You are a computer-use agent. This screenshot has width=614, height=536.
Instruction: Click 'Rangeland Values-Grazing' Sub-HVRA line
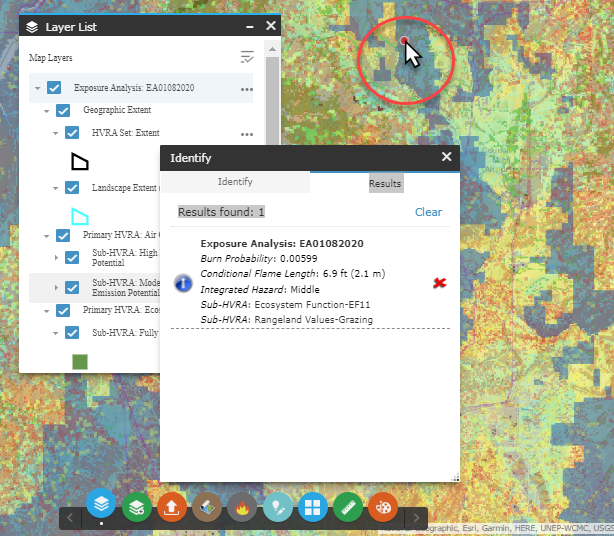(287, 319)
